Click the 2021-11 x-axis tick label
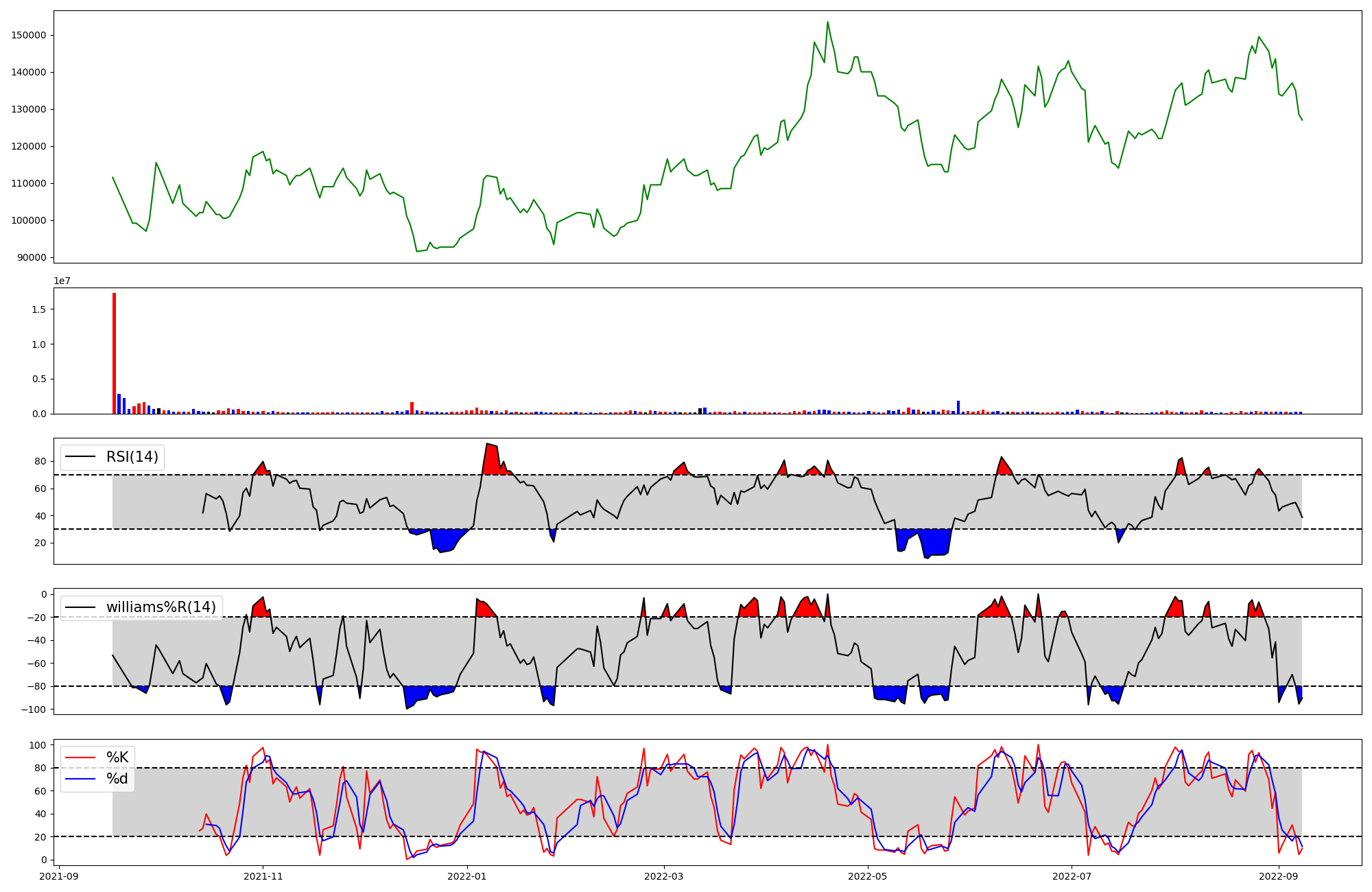The height and width of the screenshot is (892, 1372). tap(263, 876)
